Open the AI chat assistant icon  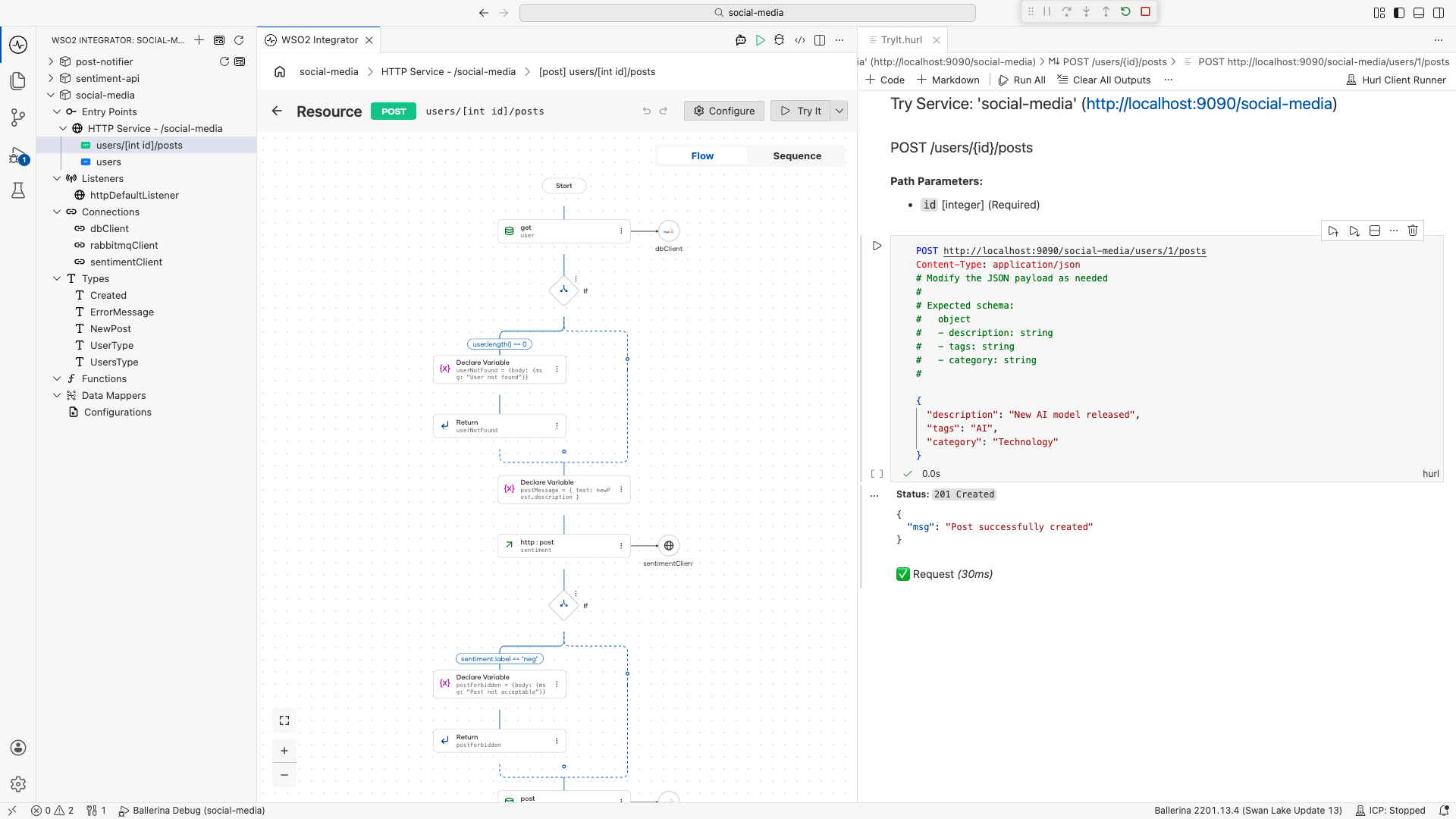point(740,40)
